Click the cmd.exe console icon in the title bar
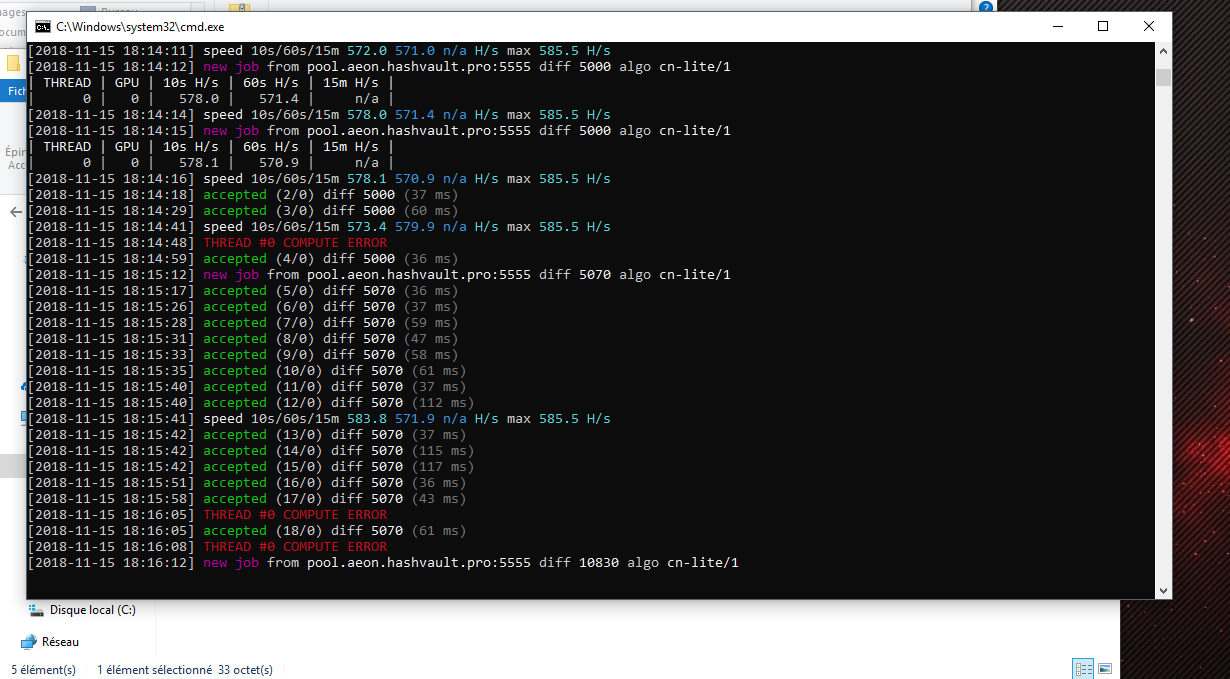 pyautogui.click(x=42, y=27)
